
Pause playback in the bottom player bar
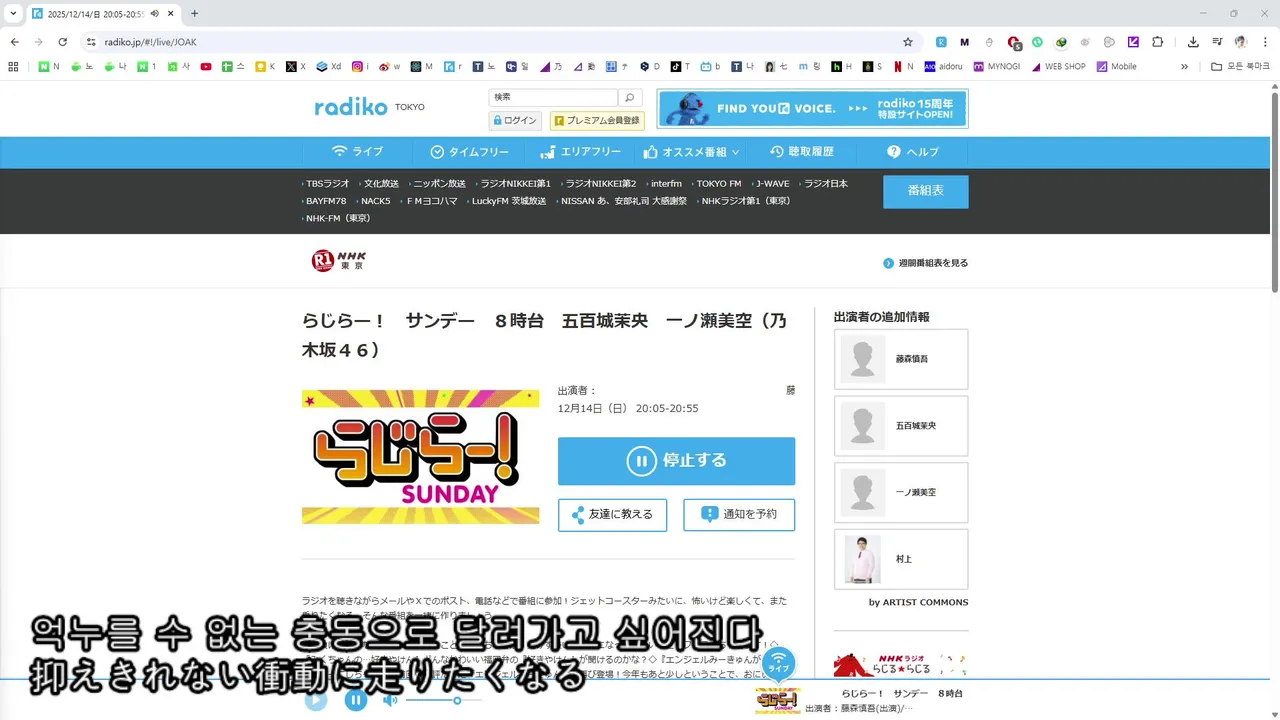point(356,700)
